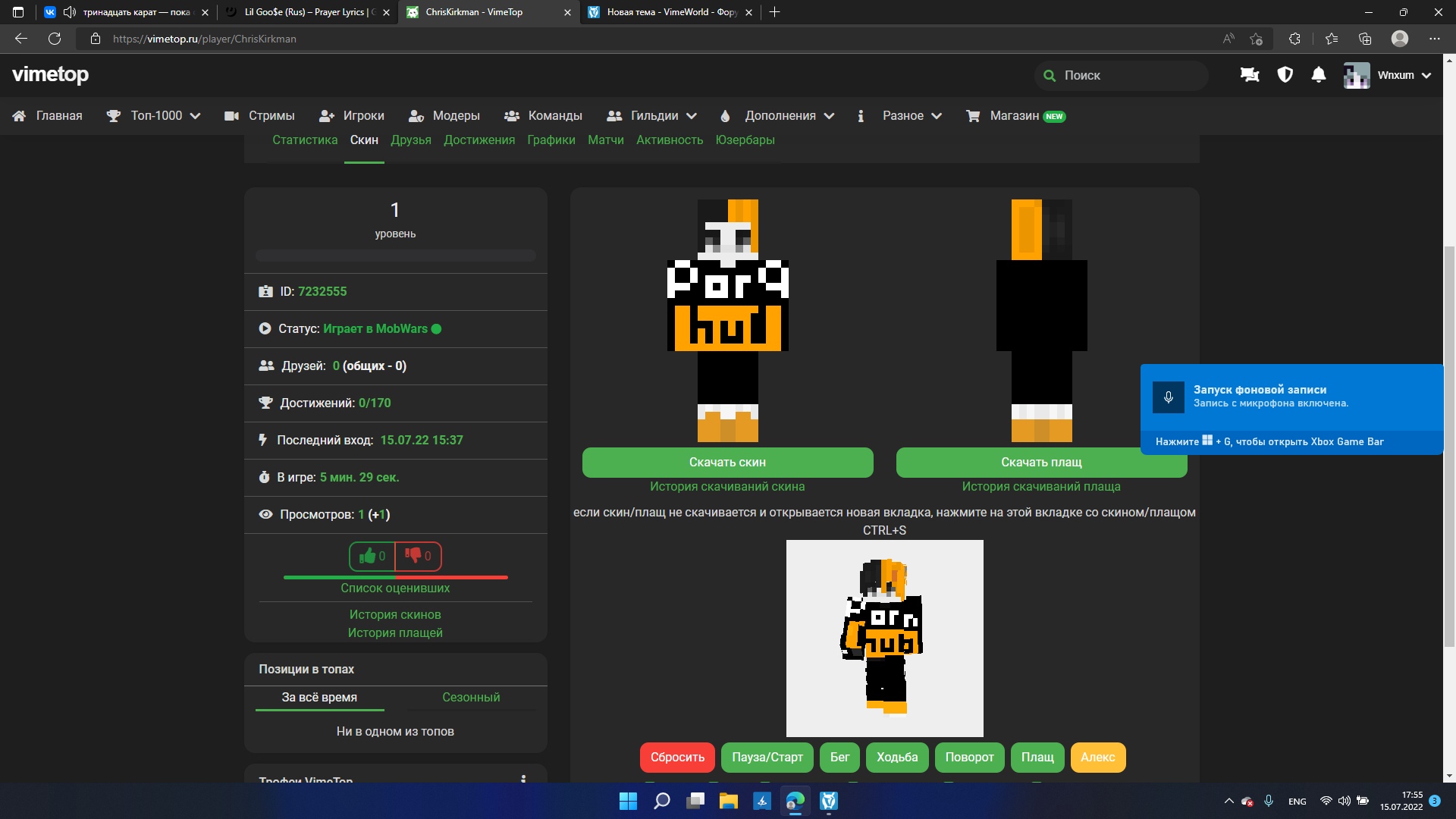Mute the VK music browser tab
This screenshot has height=819, width=1456.
70,12
